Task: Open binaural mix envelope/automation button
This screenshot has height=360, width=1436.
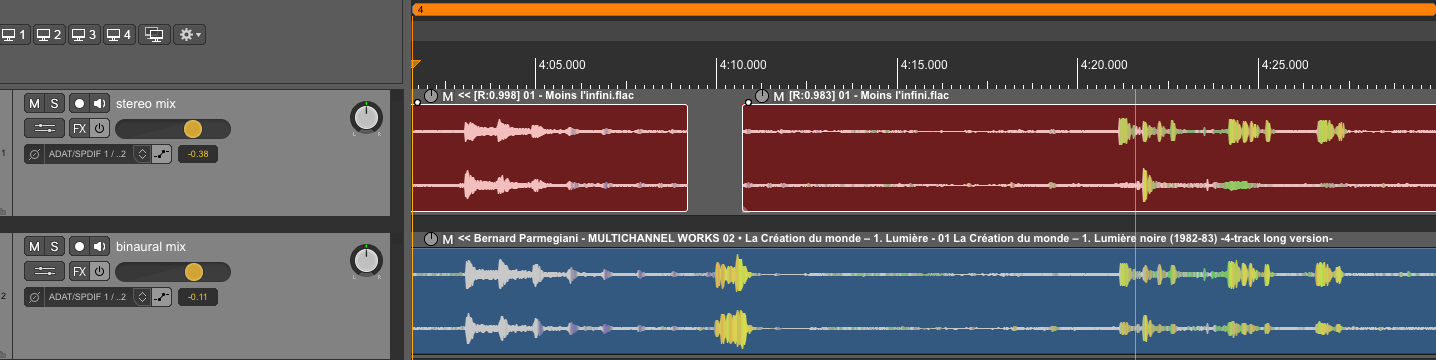Action: [161, 296]
